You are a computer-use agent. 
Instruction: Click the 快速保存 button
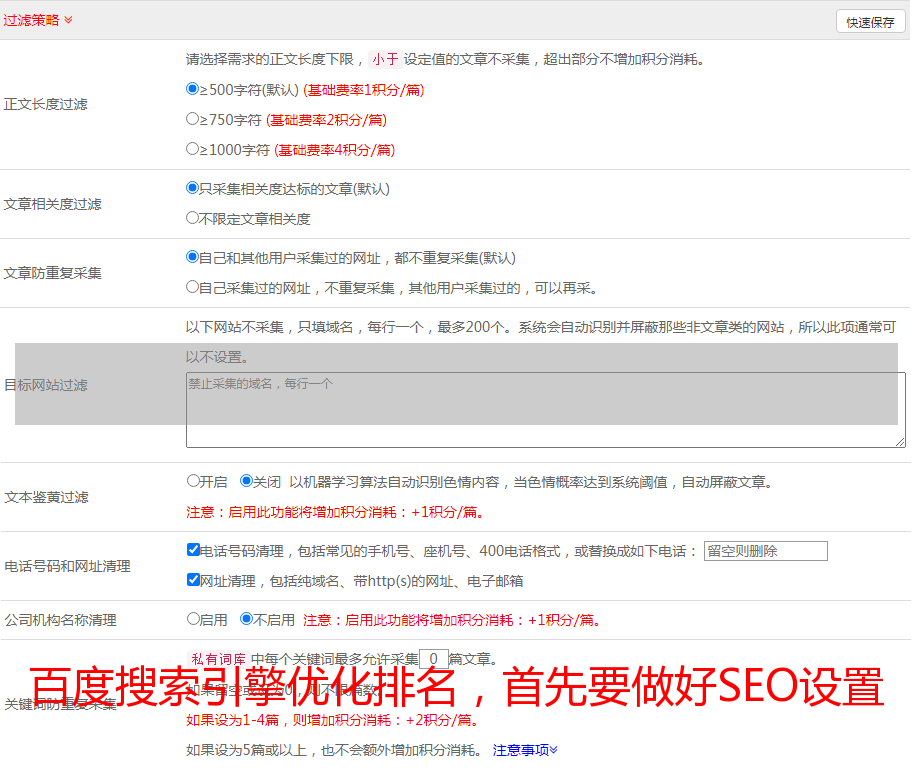pyautogui.click(x=870, y=22)
